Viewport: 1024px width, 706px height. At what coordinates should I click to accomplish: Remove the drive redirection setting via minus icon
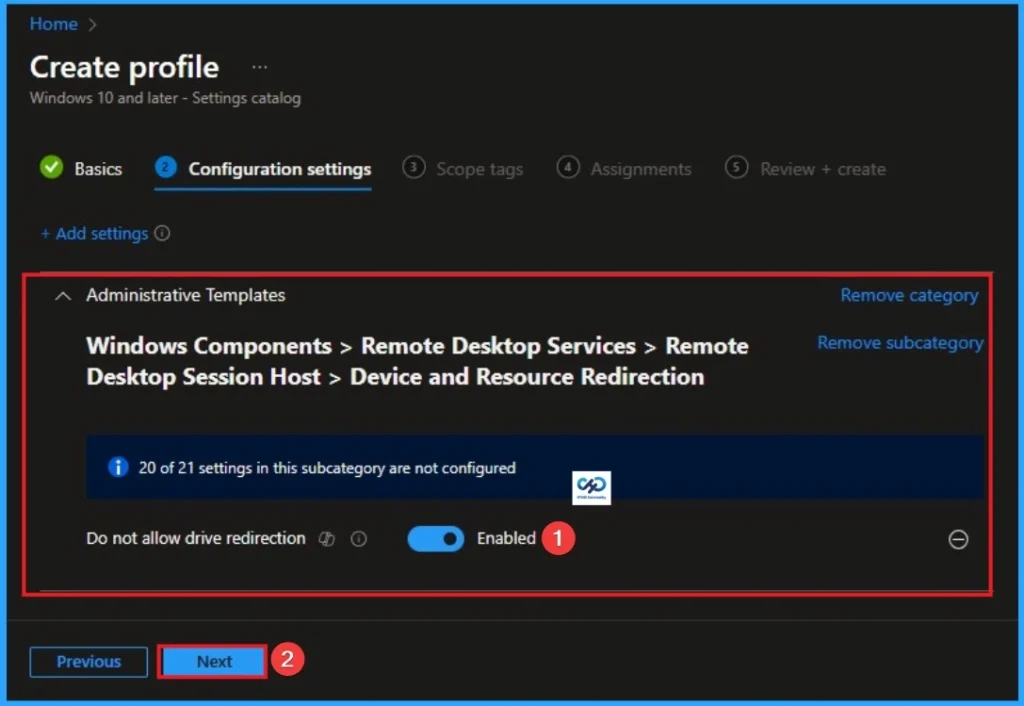pos(958,539)
